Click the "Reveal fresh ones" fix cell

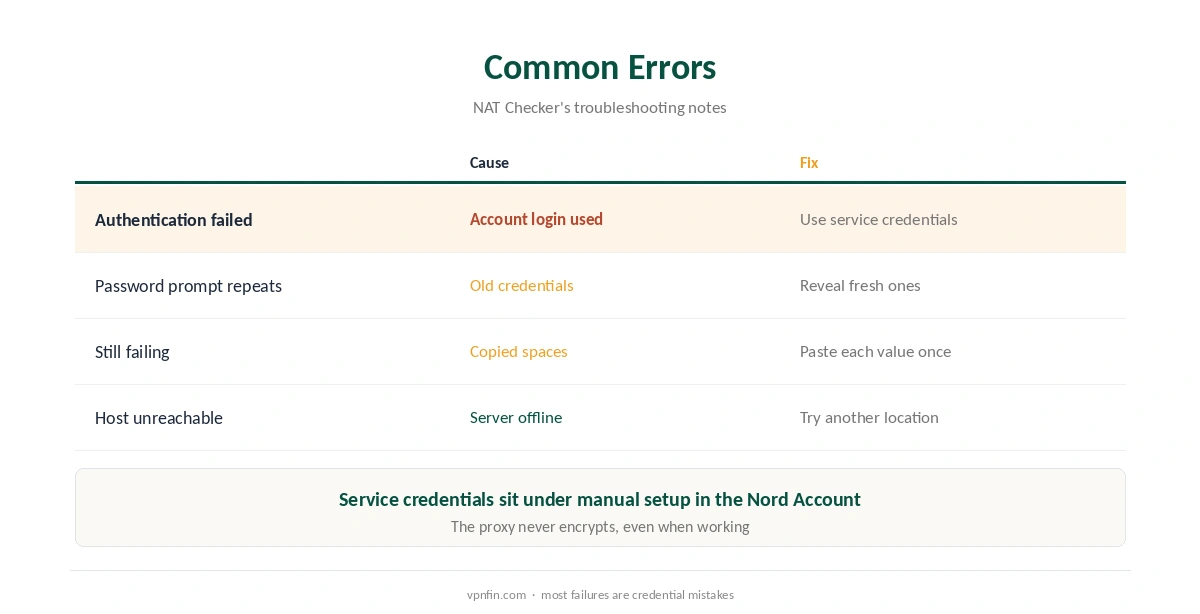(860, 285)
